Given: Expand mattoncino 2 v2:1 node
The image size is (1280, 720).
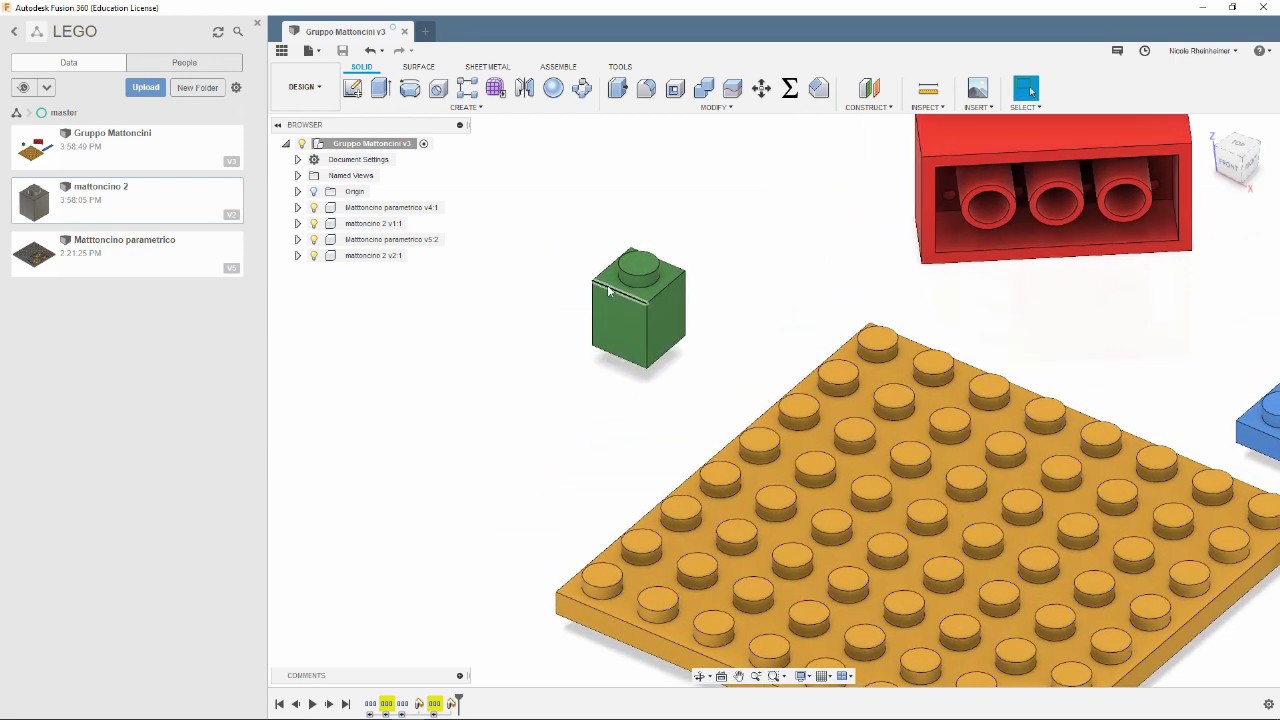Looking at the screenshot, I should (x=297, y=255).
